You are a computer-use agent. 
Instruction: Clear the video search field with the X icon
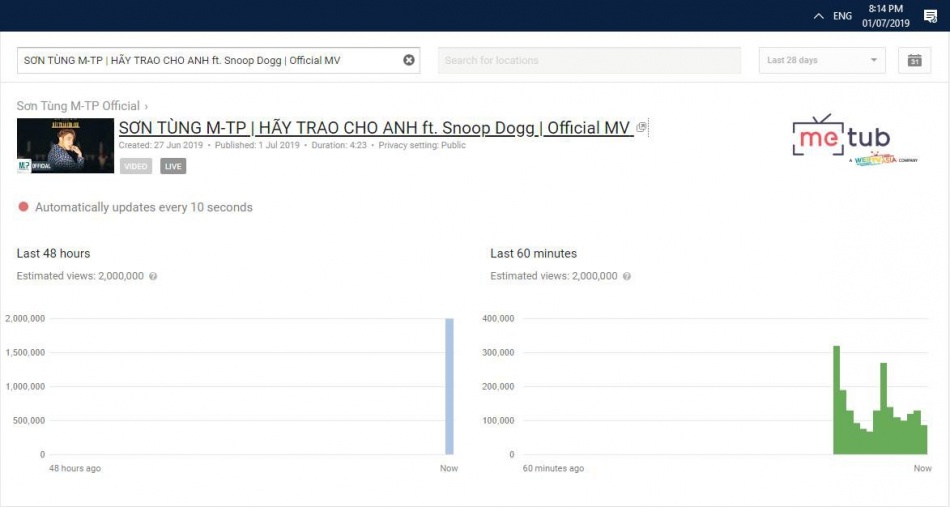409,60
